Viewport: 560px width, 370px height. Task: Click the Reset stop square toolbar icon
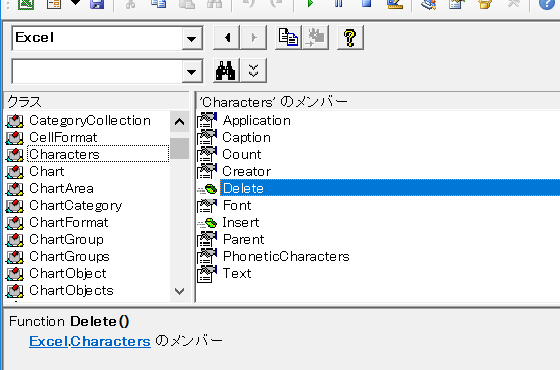366,4
